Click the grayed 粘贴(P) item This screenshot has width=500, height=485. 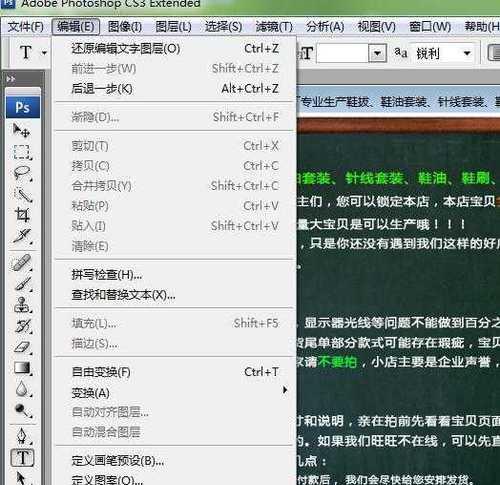175,206
